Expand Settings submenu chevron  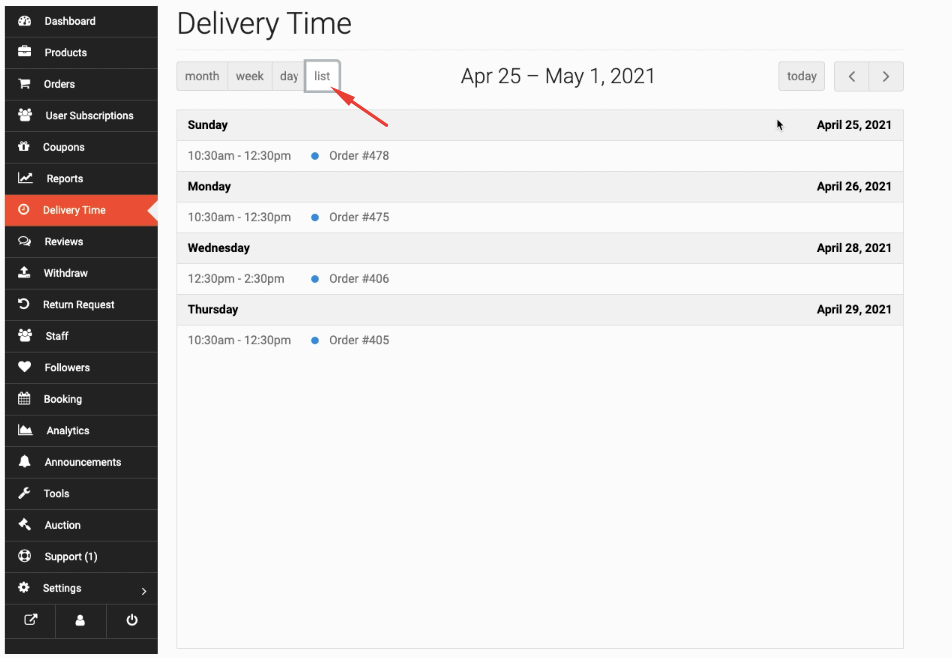click(144, 591)
